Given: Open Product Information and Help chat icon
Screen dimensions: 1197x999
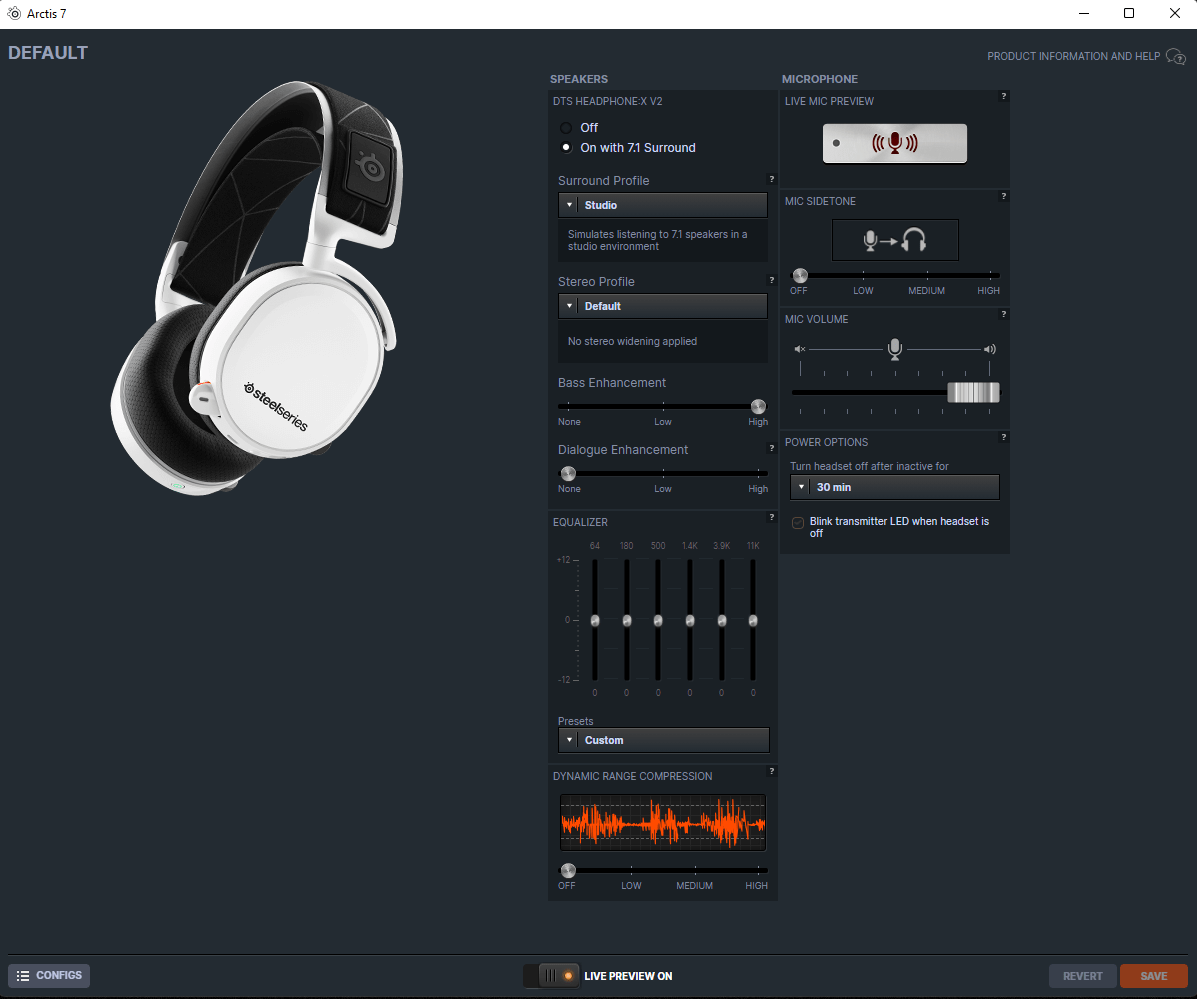Looking at the screenshot, I should click(1176, 56).
